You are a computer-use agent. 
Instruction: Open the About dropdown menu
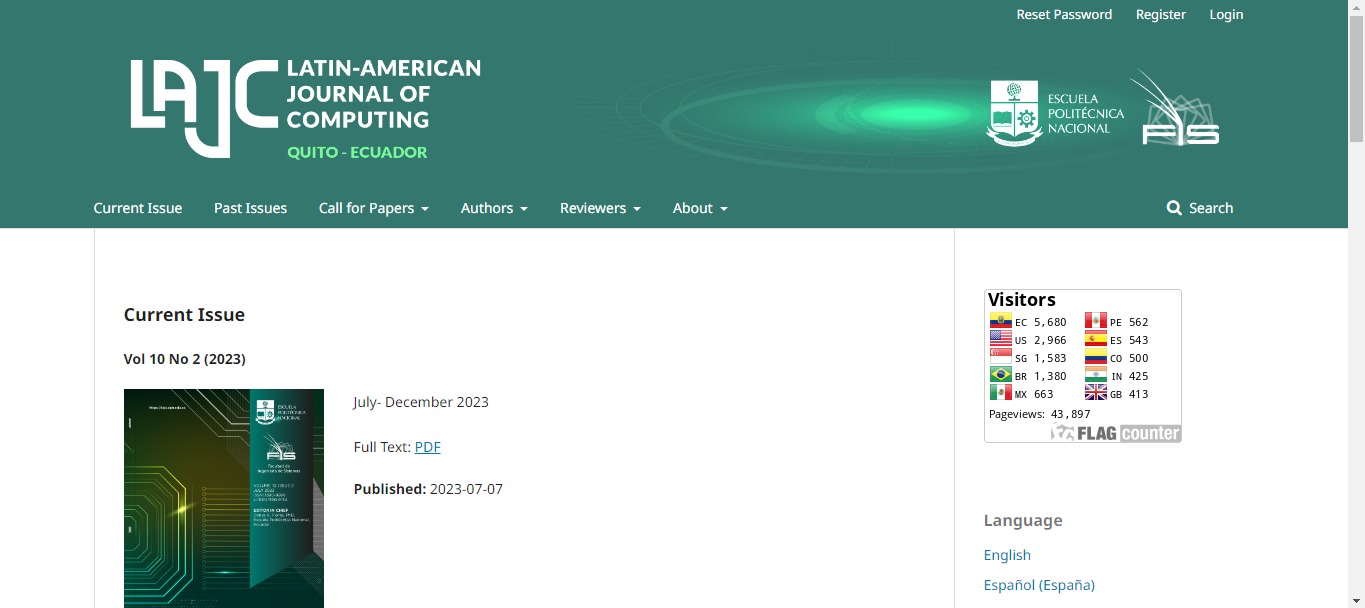[x=700, y=208]
